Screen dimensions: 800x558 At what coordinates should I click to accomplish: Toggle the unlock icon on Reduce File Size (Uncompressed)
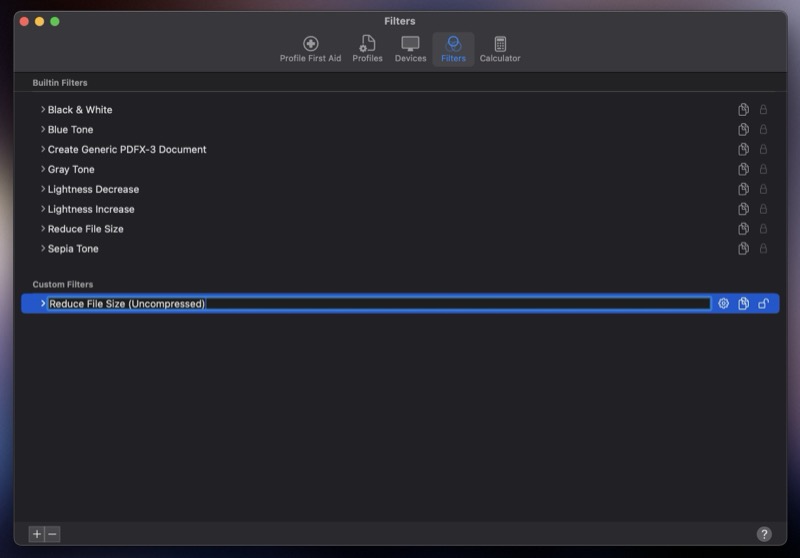point(763,303)
